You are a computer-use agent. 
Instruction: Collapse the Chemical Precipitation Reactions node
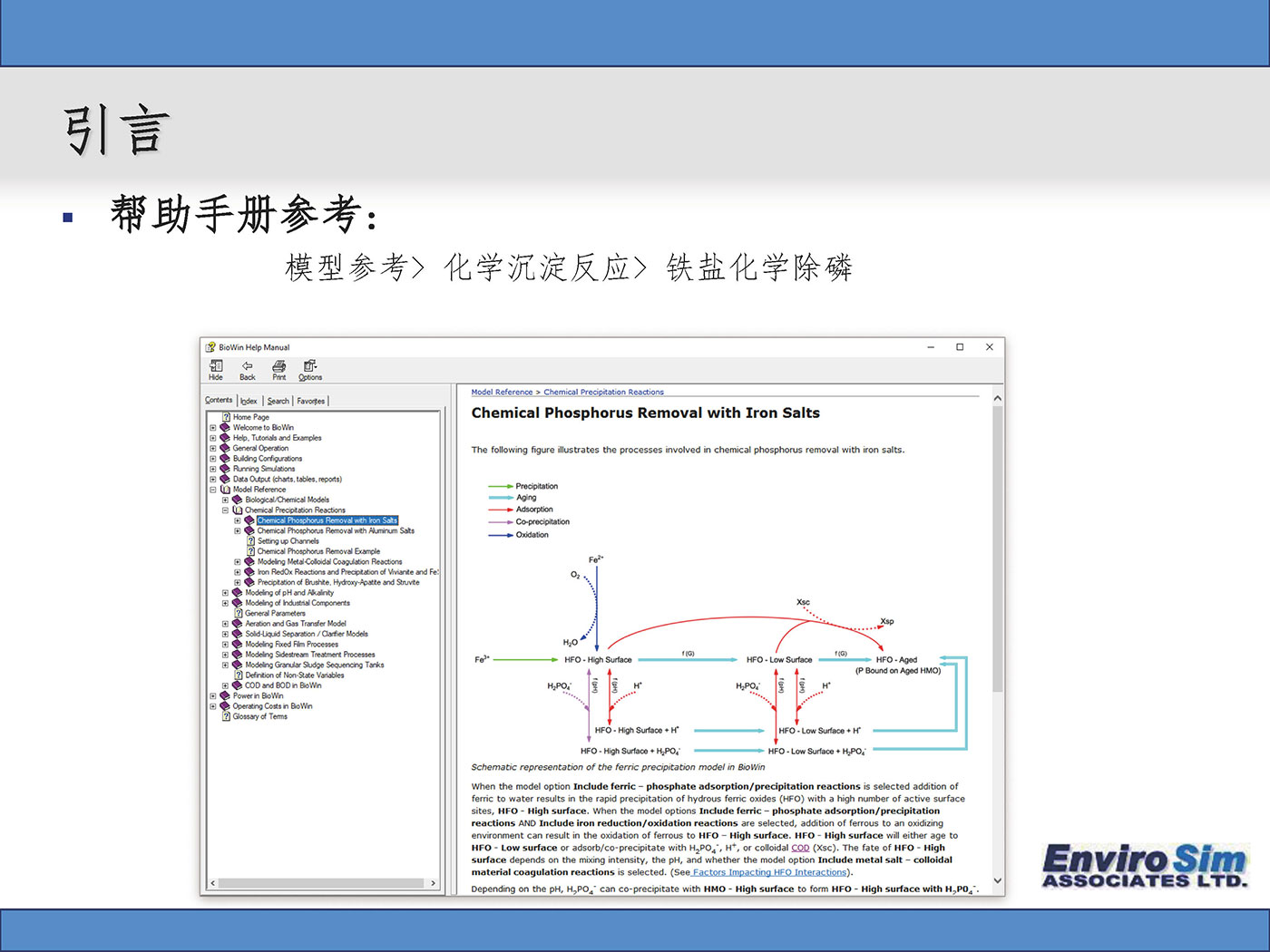pyautogui.click(x=226, y=510)
